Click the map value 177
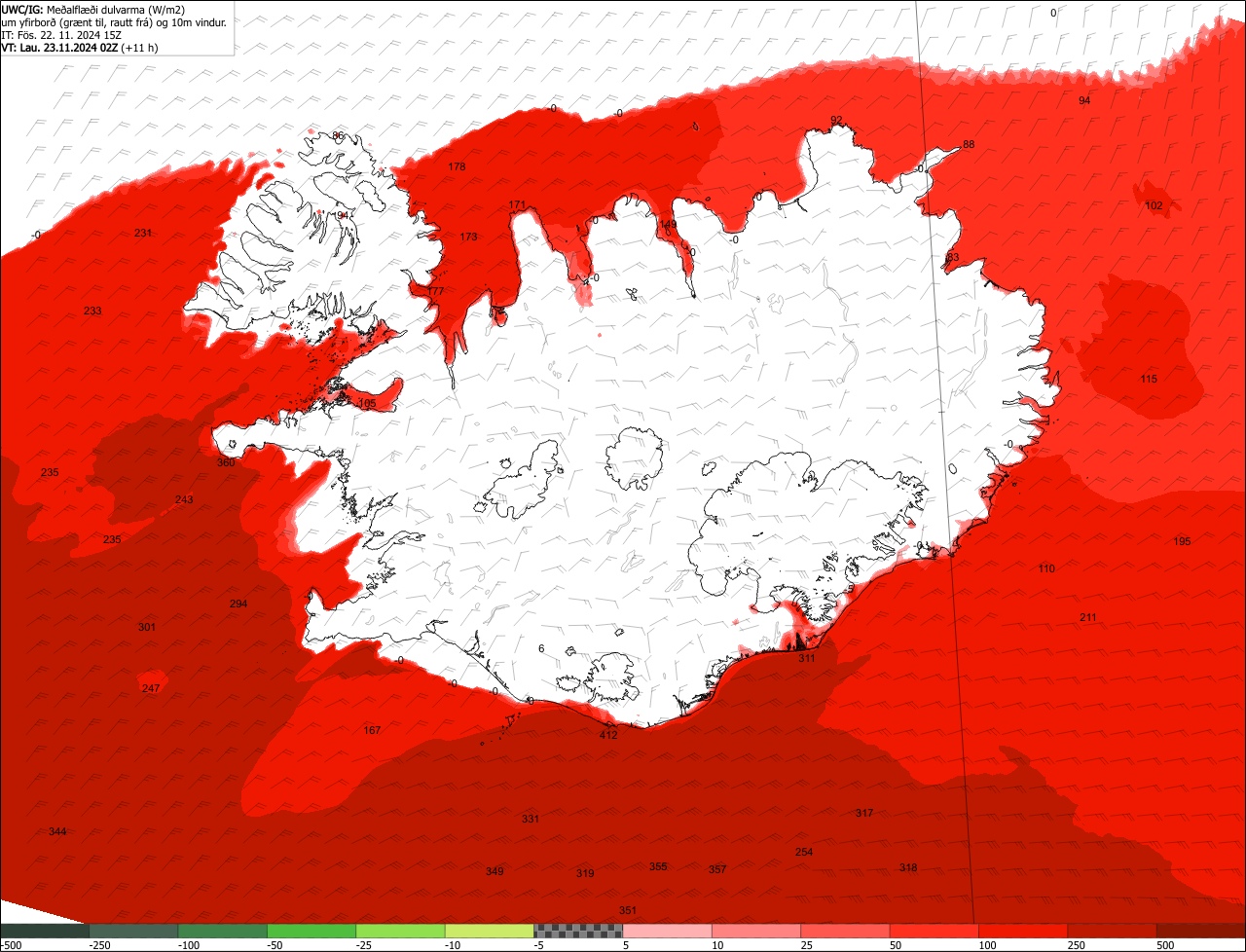Image resolution: width=1246 pixels, height=952 pixels. coord(435,291)
